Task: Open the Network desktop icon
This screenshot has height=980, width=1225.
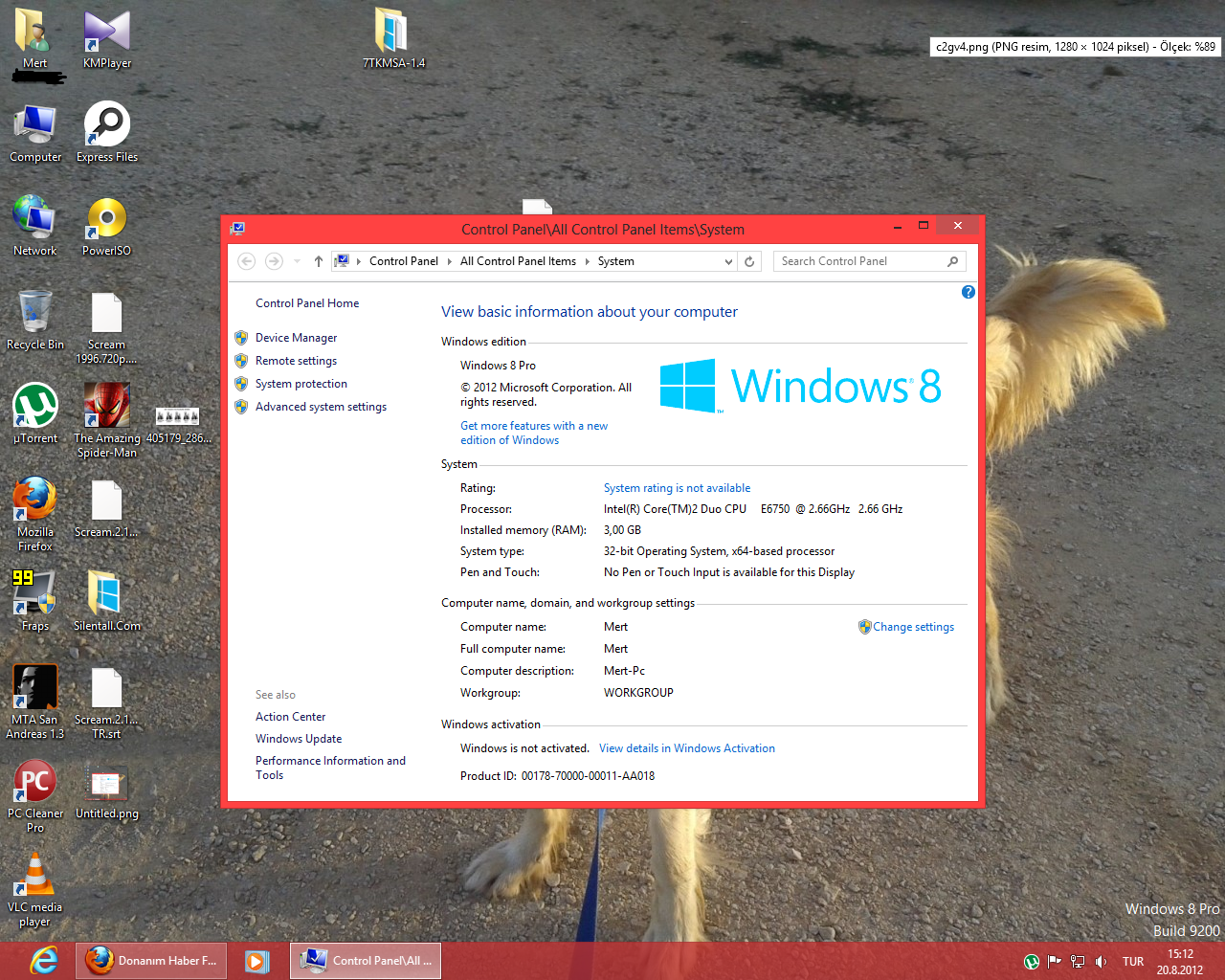Action: 35,226
